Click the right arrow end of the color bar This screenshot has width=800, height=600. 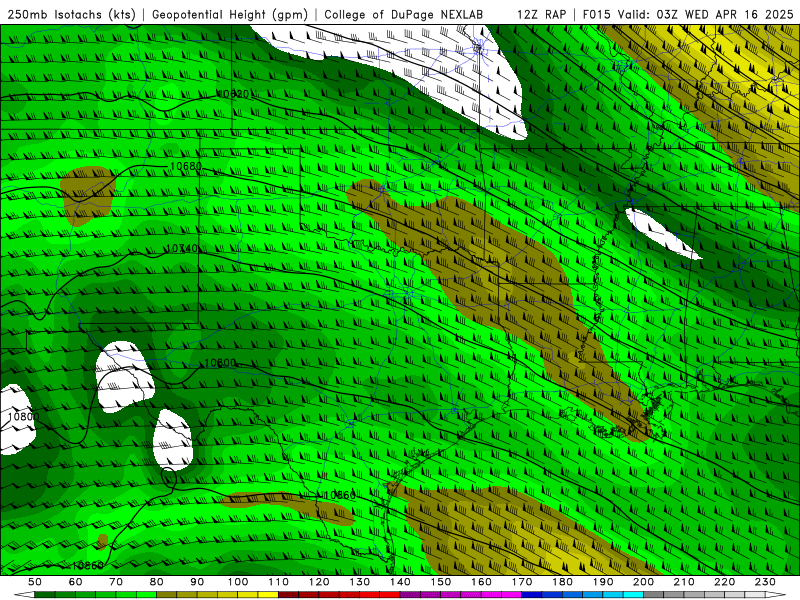776,595
